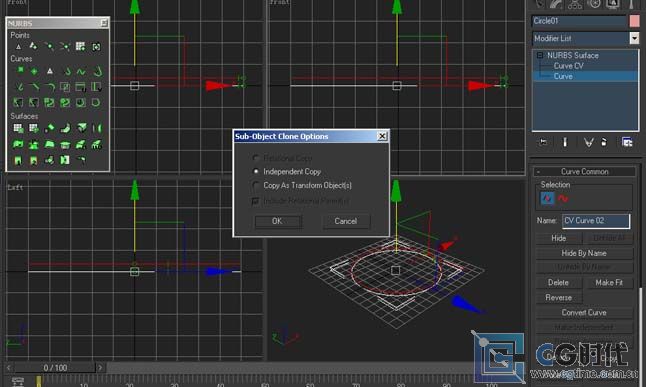646x387 pixels.
Task: Select the Independent Copy radio button
Action: [256, 171]
